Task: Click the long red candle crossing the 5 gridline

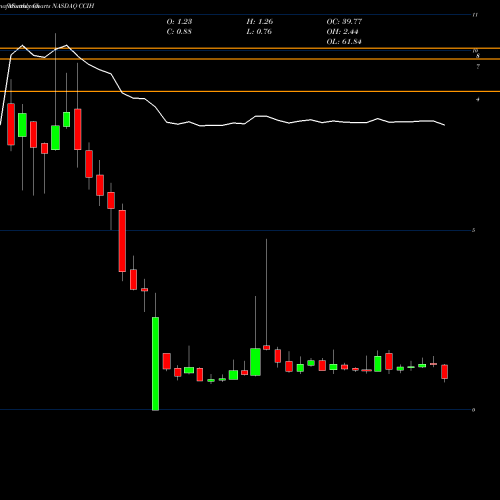Action: tap(122, 241)
